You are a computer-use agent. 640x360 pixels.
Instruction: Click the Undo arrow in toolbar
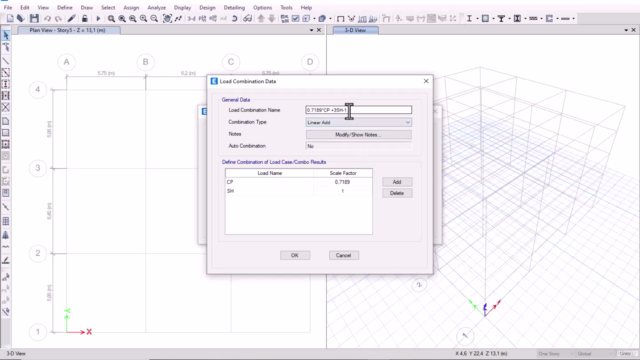[x=47, y=18]
